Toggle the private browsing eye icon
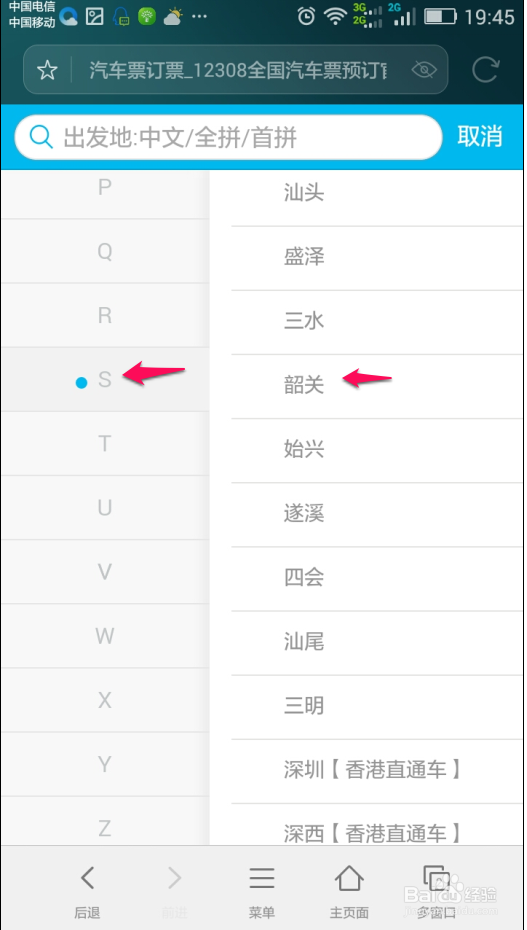Viewport: 527px width, 930px height. point(424,71)
